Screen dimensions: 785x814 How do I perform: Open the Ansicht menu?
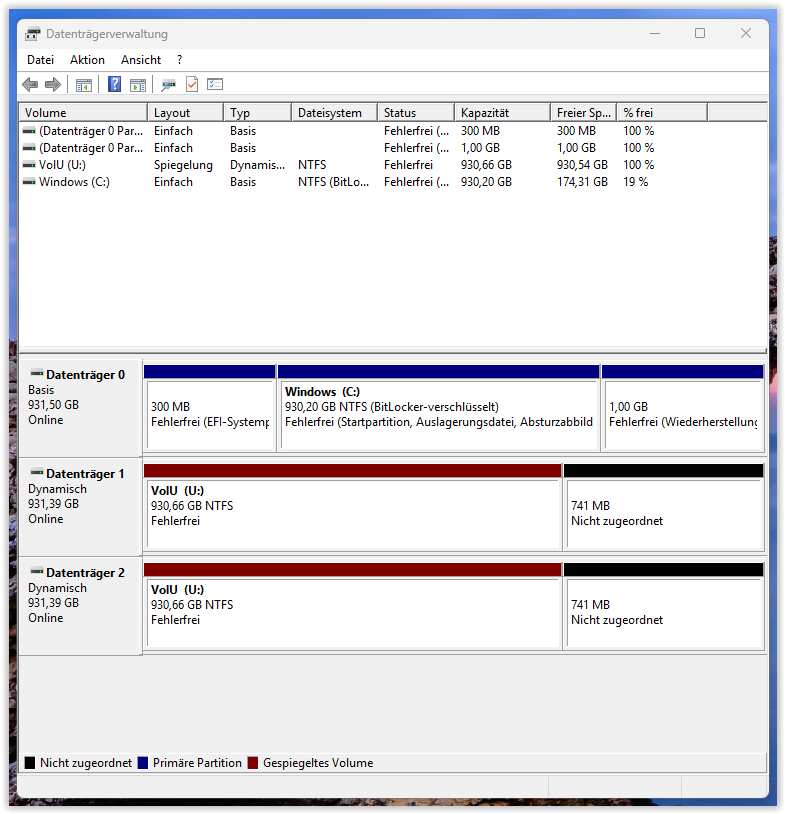[x=141, y=60]
